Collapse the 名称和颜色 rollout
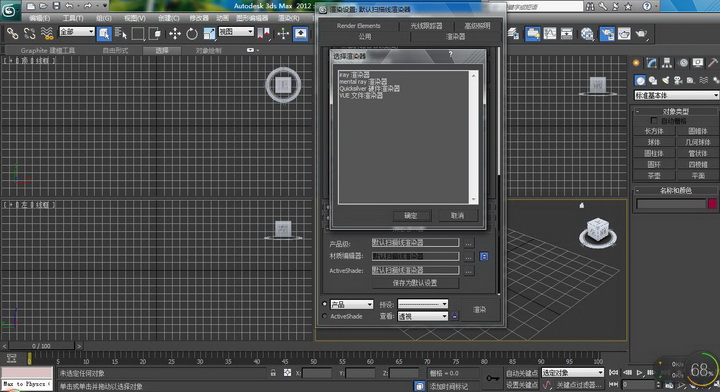The width and height of the screenshot is (720, 392). pyautogui.click(x=675, y=190)
